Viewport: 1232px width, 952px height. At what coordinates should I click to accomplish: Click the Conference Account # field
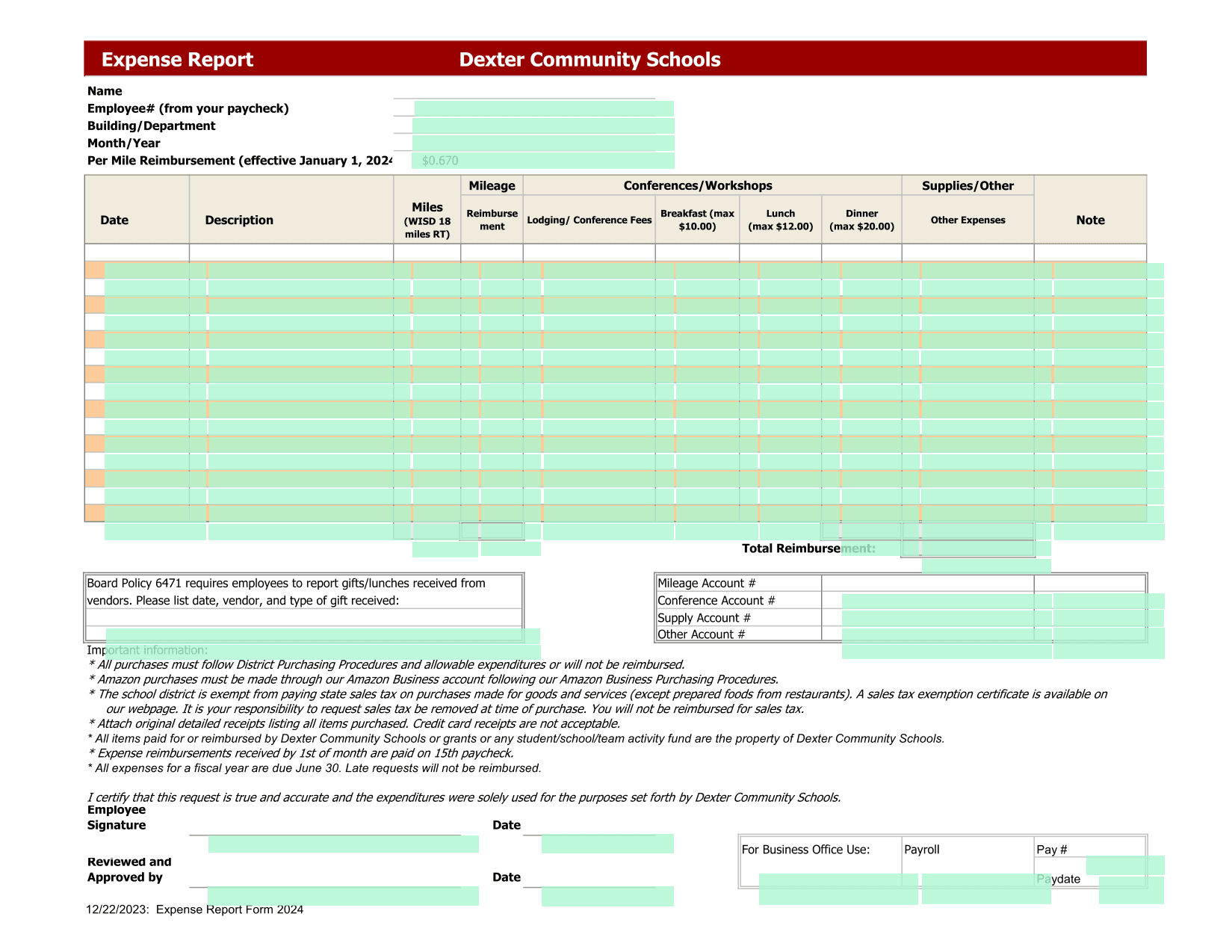pyautogui.click(x=947, y=602)
